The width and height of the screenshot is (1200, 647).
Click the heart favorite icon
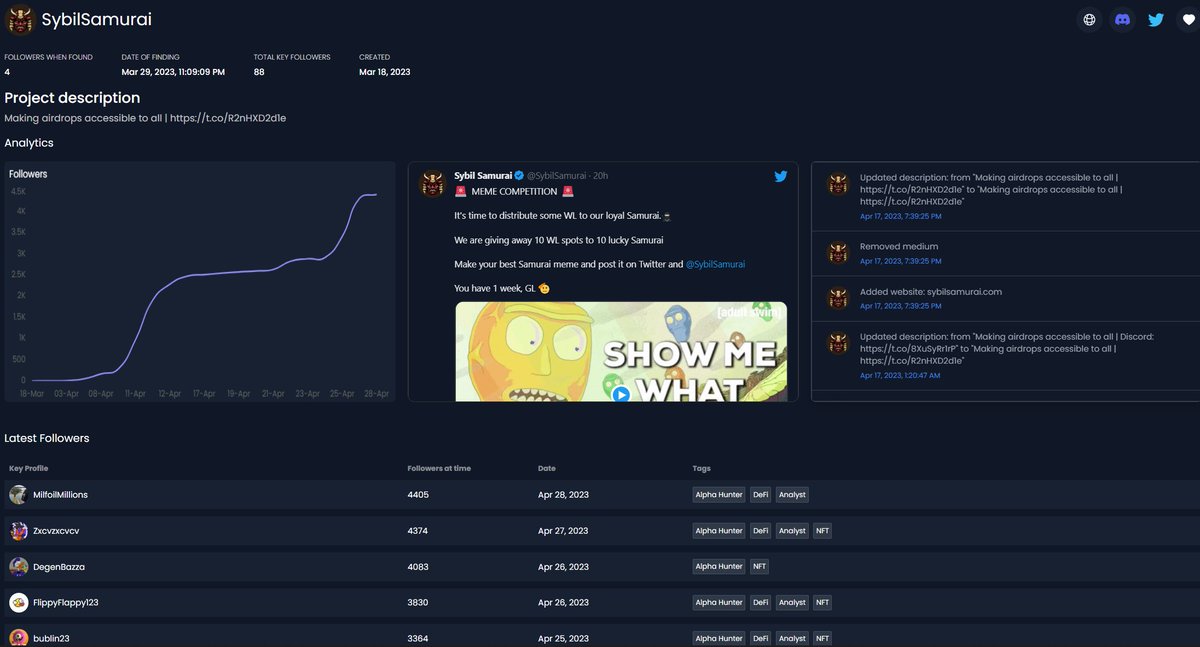1189,19
